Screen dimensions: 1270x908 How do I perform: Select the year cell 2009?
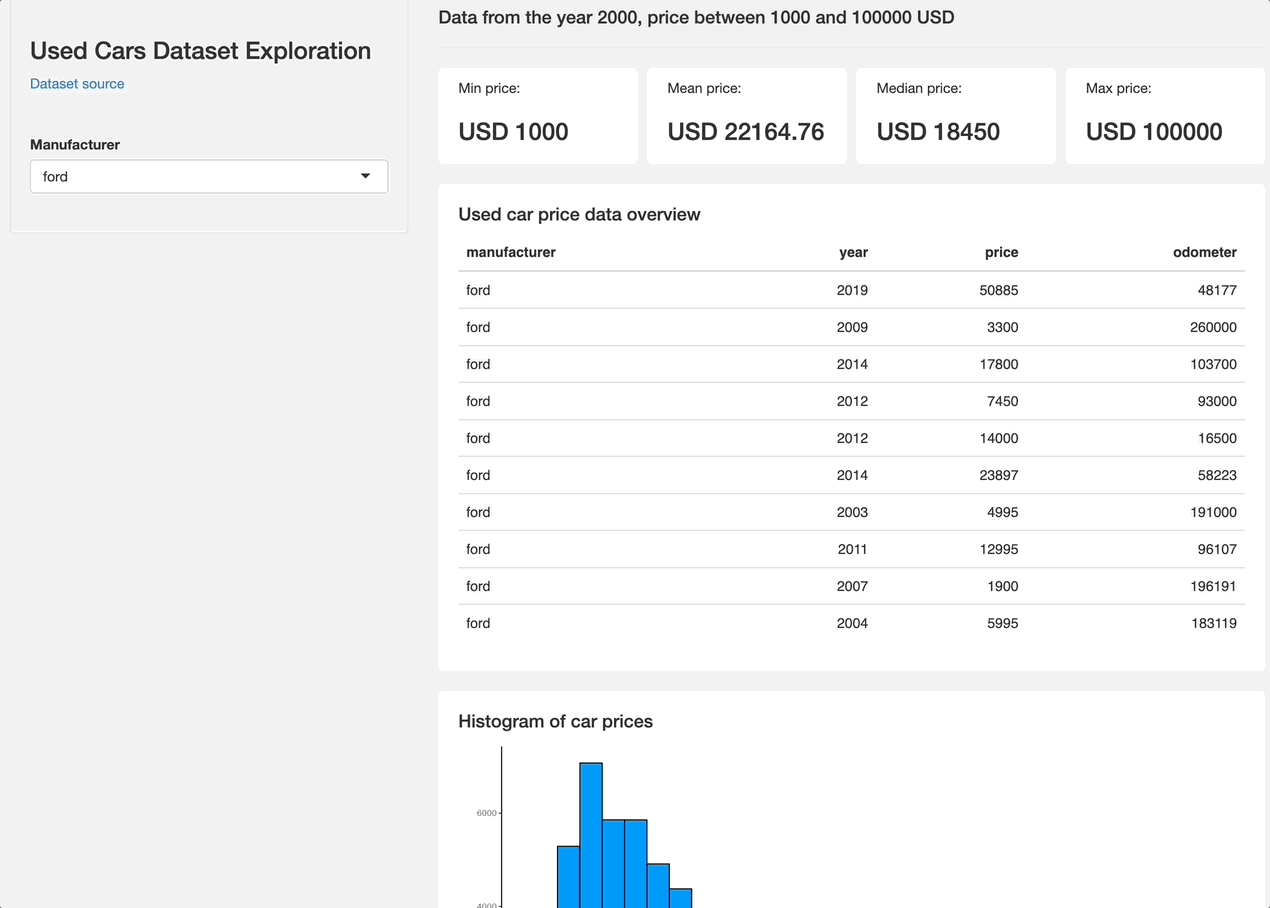coord(852,327)
